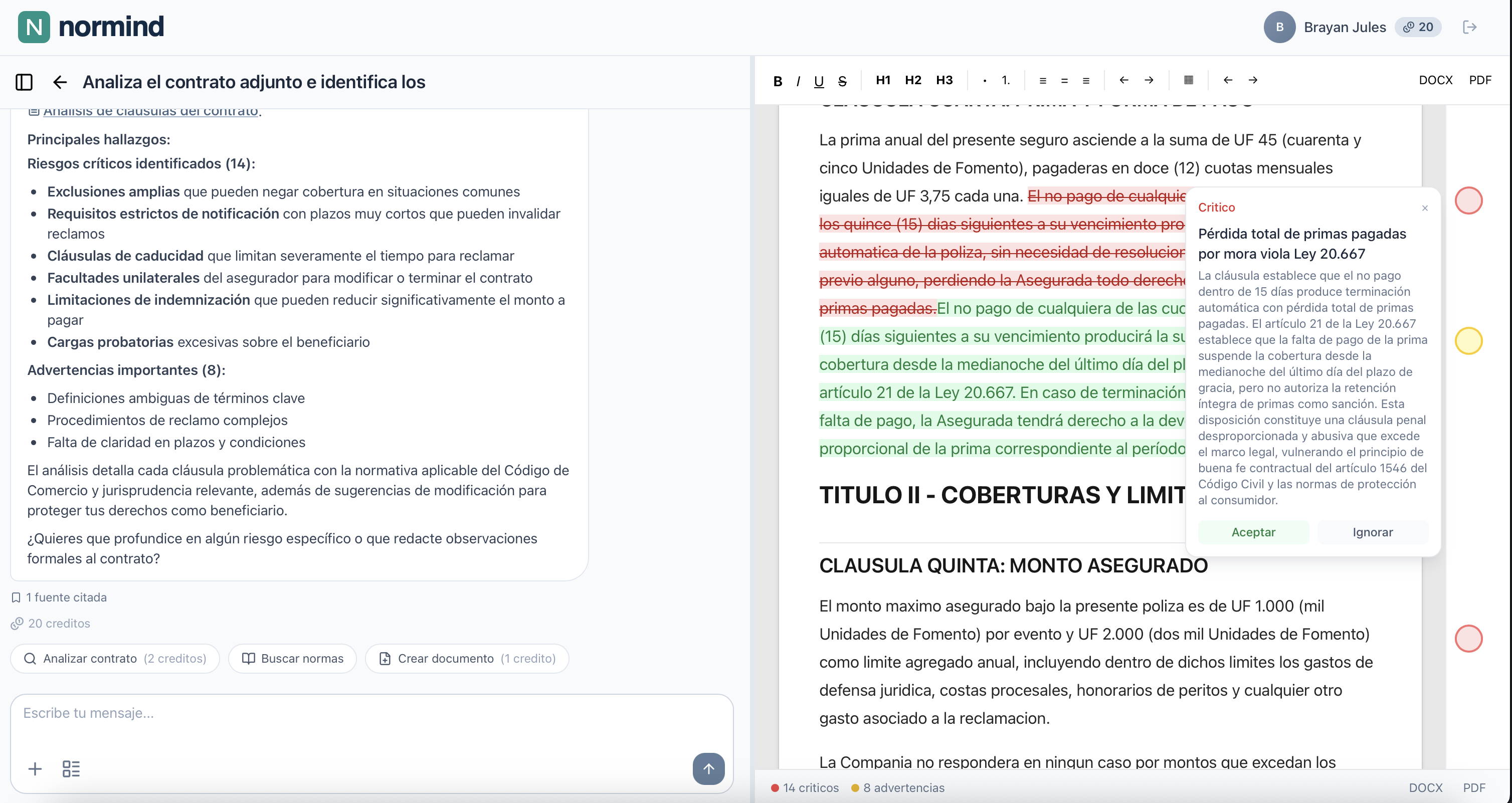Click the left arrow between the alignment and table icons
Image resolution: width=1512 pixels, height=803 pixels.
[1123, 80]
